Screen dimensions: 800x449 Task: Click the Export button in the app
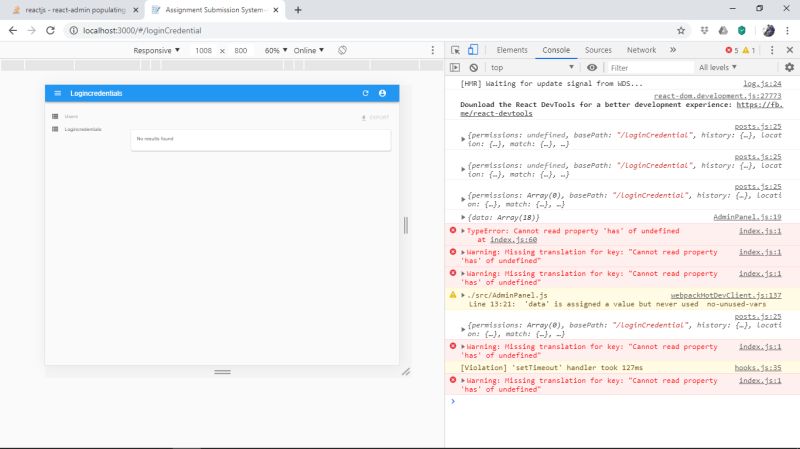click(375, 117)
